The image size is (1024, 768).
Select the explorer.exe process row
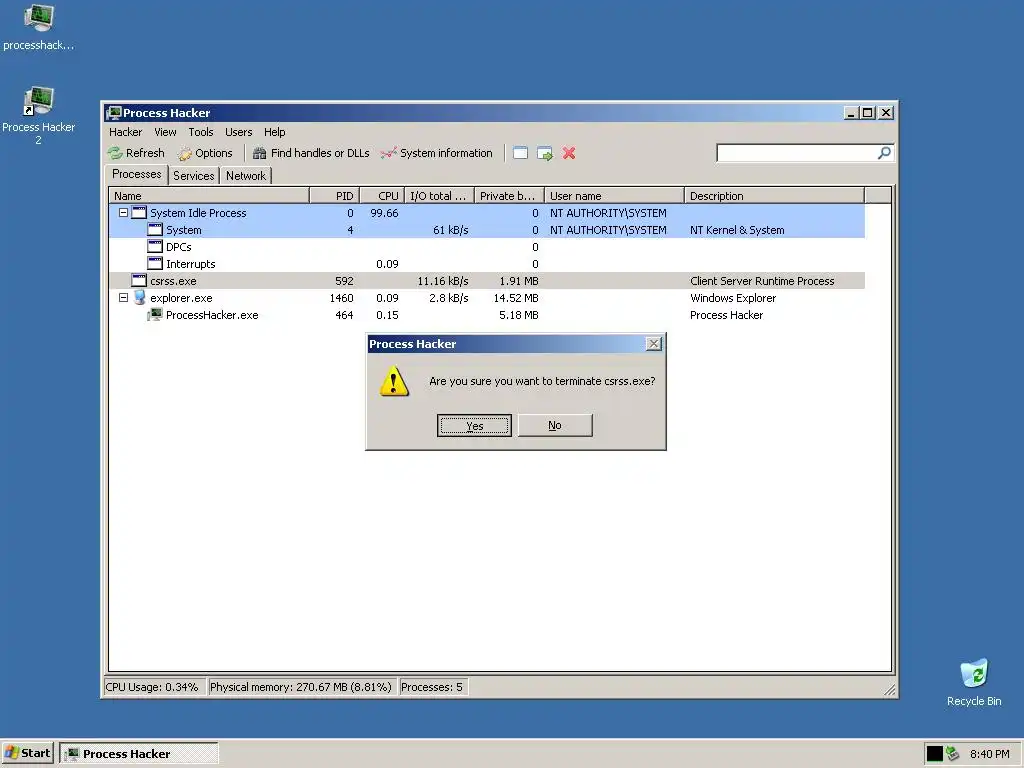pos(487,298)
